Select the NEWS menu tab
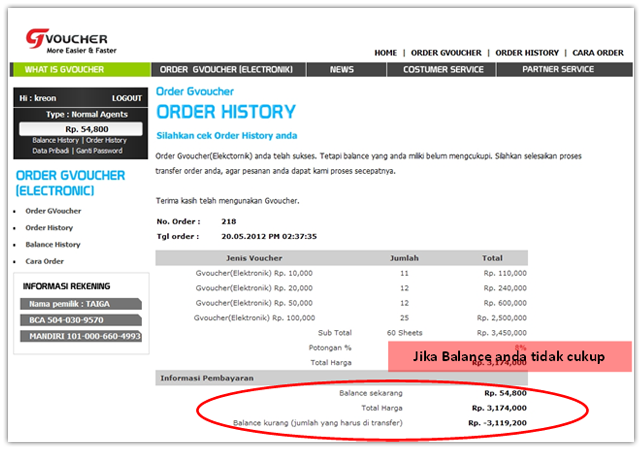 coord(346,69)
